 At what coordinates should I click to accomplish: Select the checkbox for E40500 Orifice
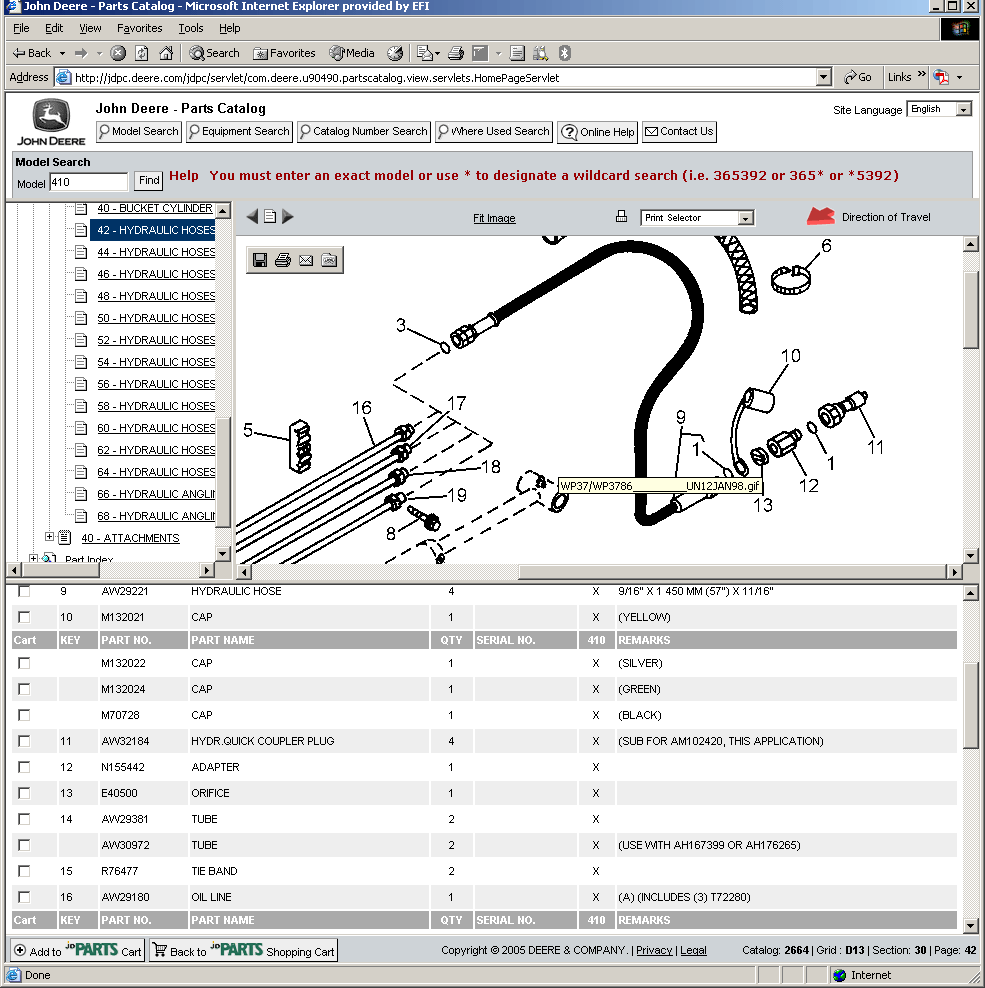tap(24, 793)
